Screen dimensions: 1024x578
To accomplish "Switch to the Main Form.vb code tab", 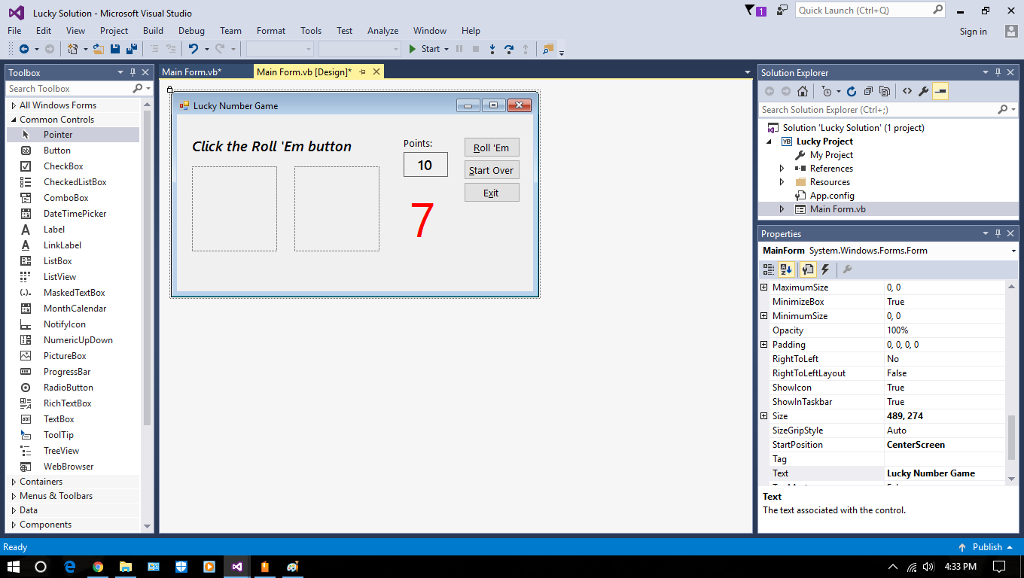I will [x=190, y=71].
